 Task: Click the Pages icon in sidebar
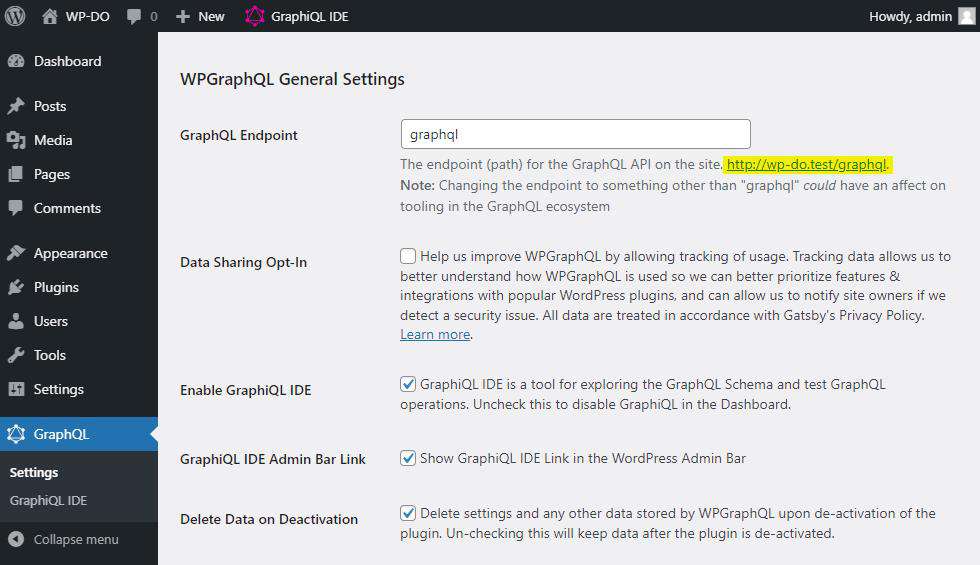point(16,174)
